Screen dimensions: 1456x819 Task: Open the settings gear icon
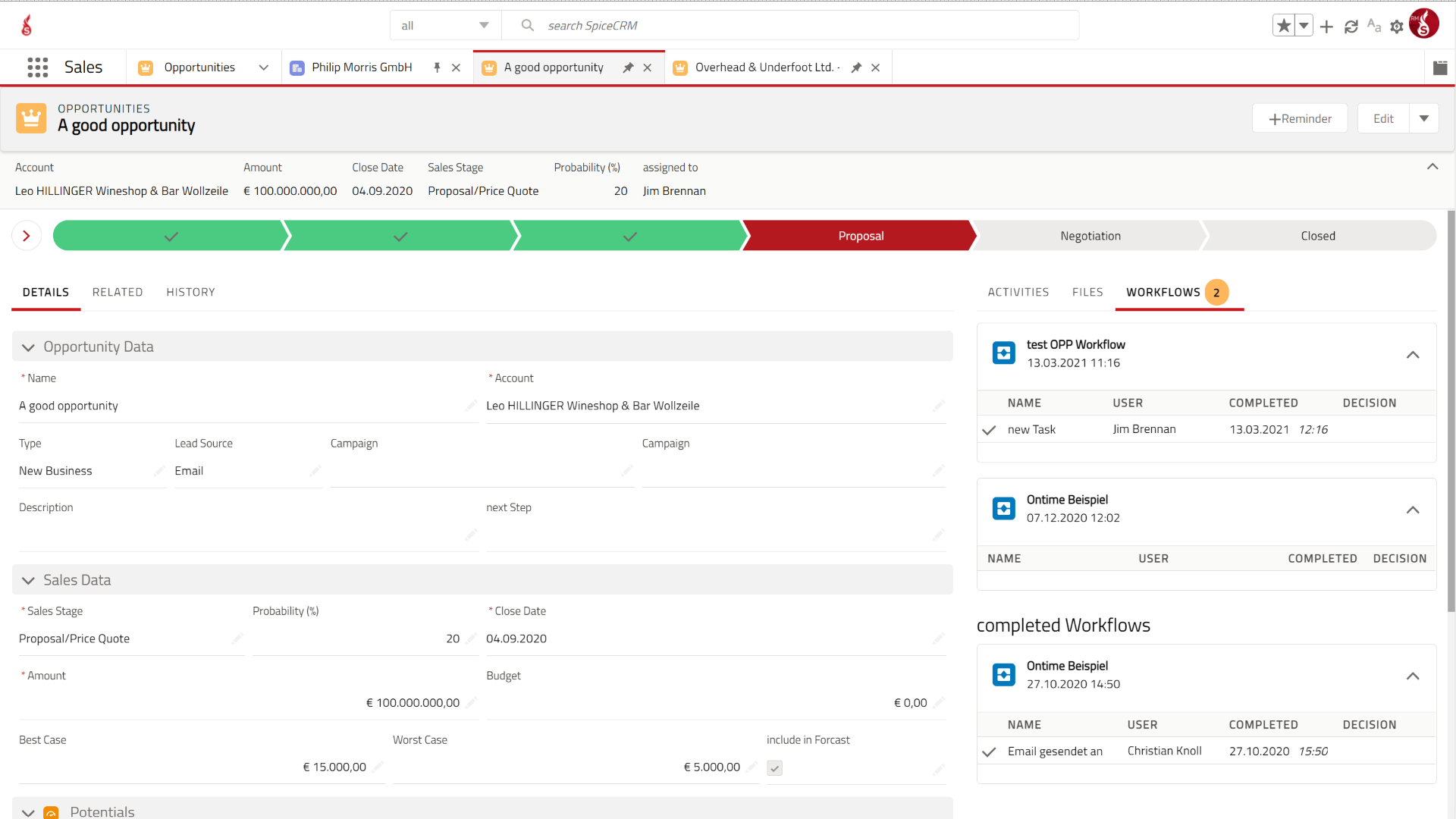(1396, 27)
